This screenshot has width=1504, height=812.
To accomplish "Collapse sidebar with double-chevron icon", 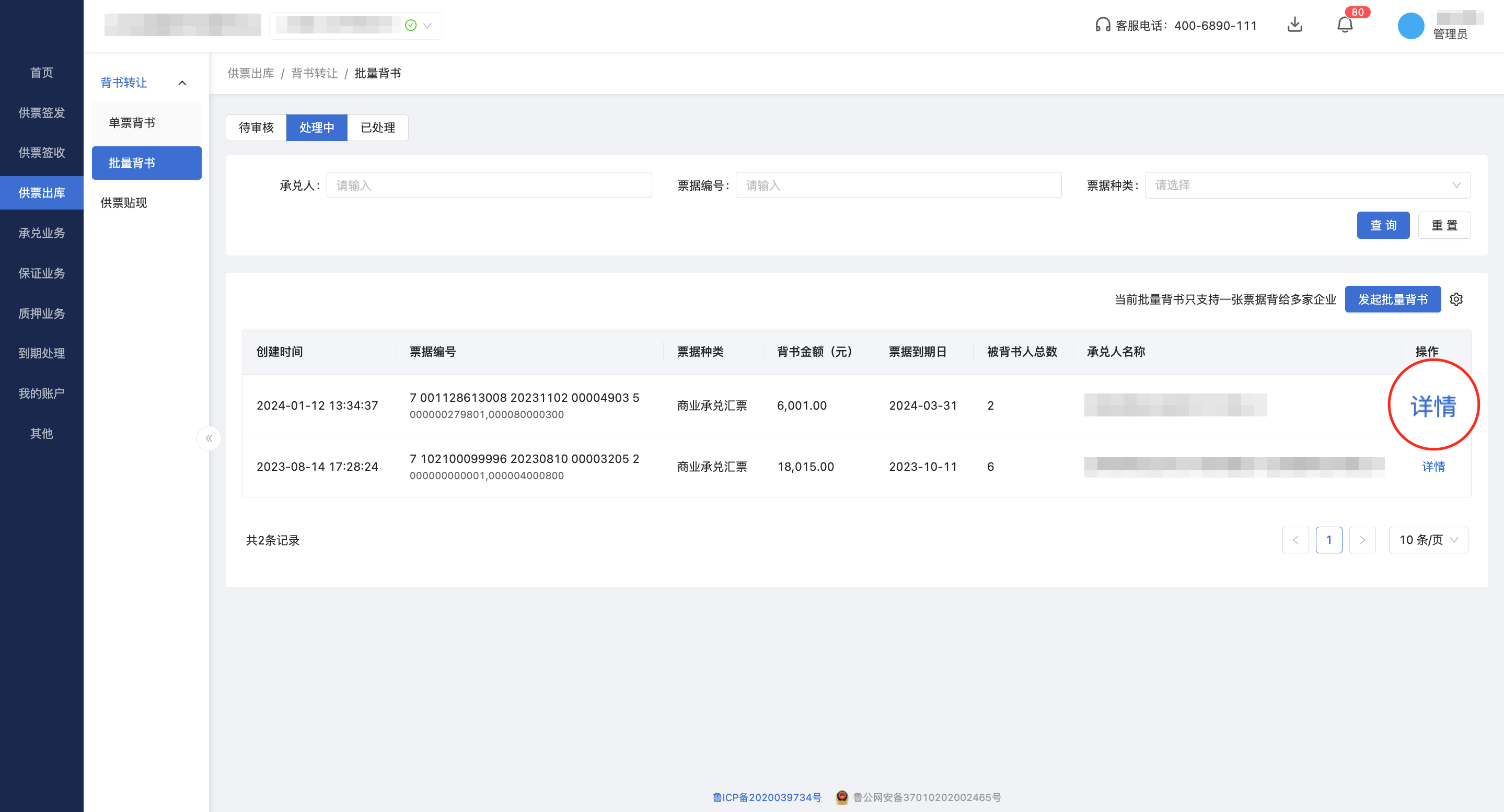I will [209, 438].
